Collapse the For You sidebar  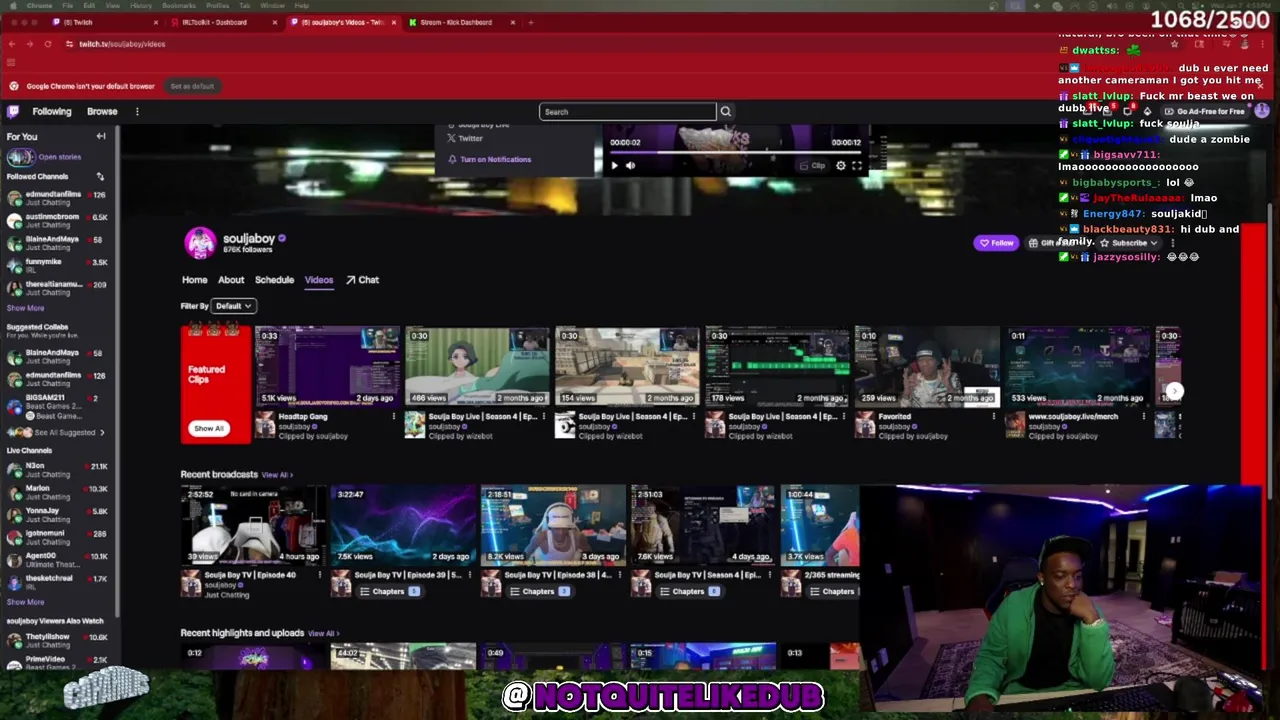point(101,136)
